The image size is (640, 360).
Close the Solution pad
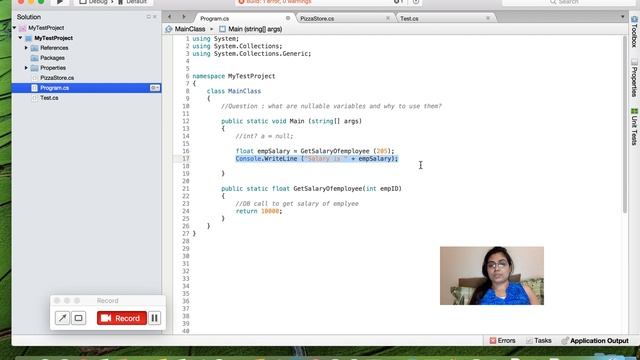tap(155, 17)
